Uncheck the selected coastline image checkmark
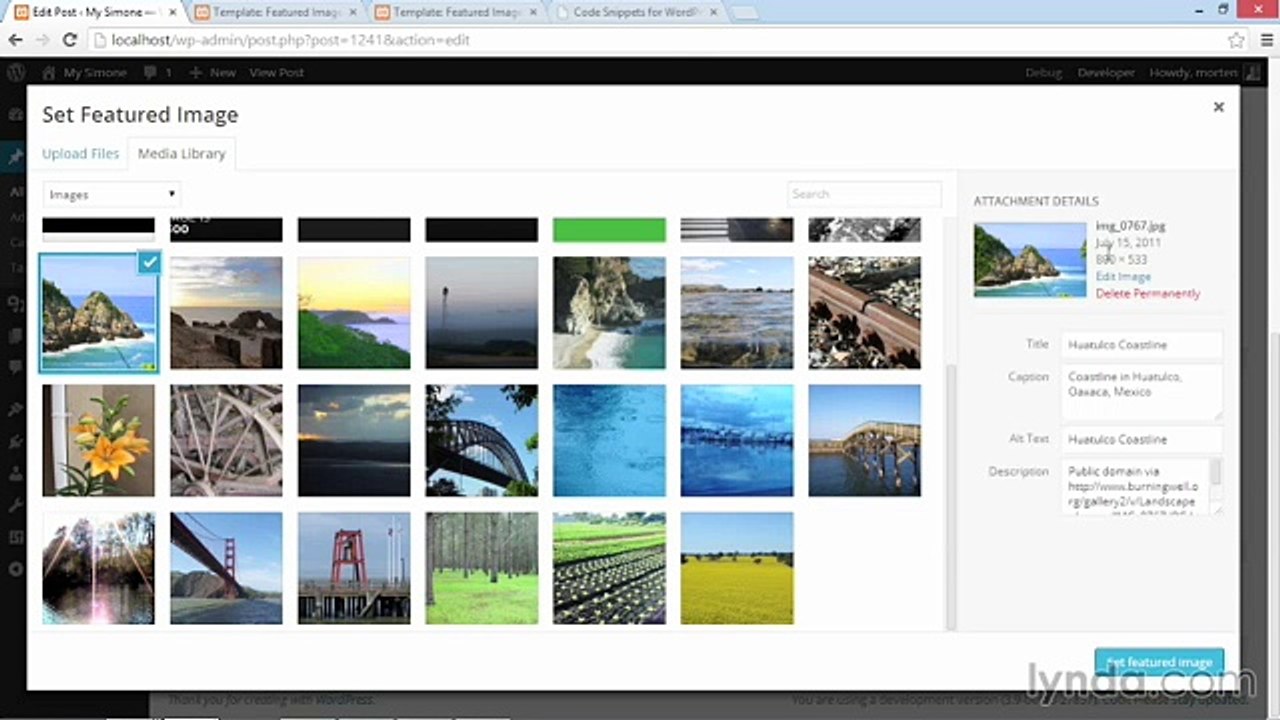Image resolution: width=1280 pixels, height=720 pixels. [149, 263]
